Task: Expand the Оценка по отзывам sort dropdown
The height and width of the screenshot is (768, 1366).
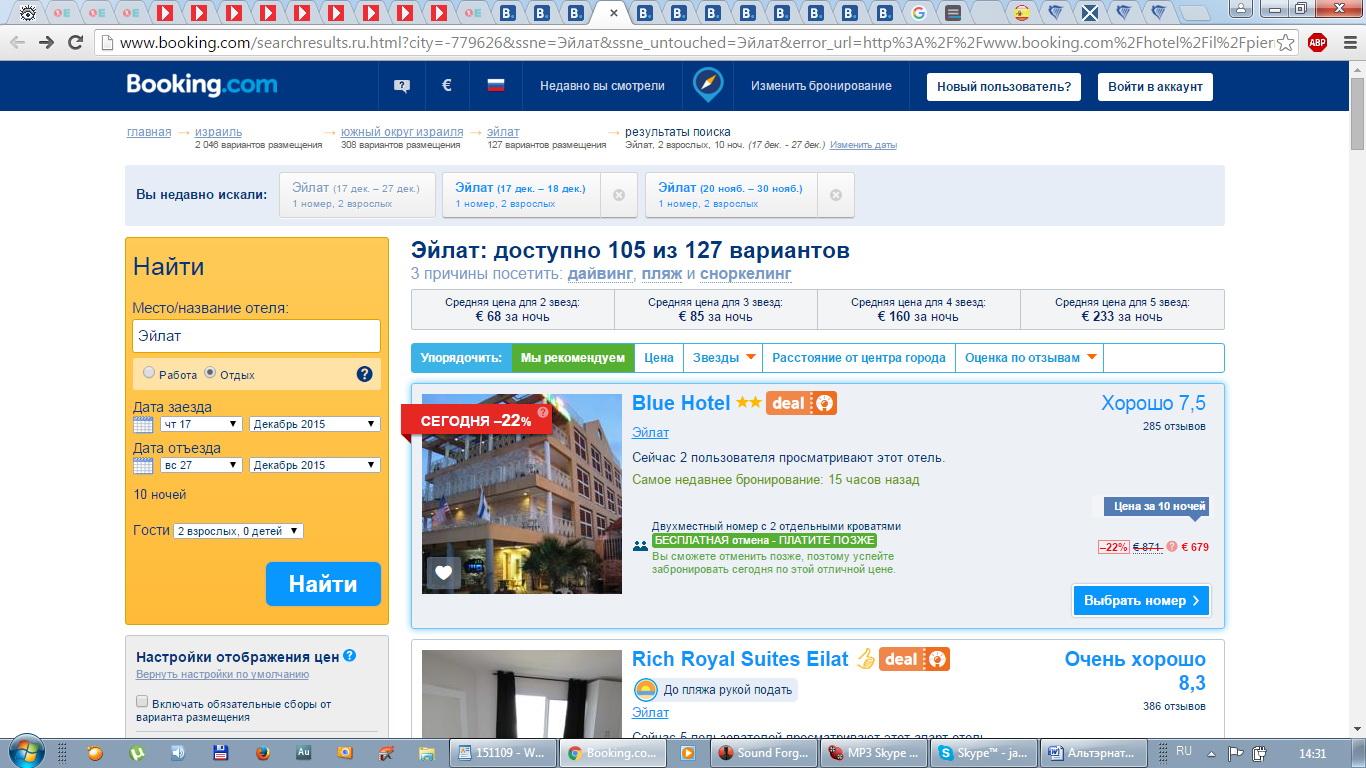Action: pyautogui.click(x=1030, y=358)
